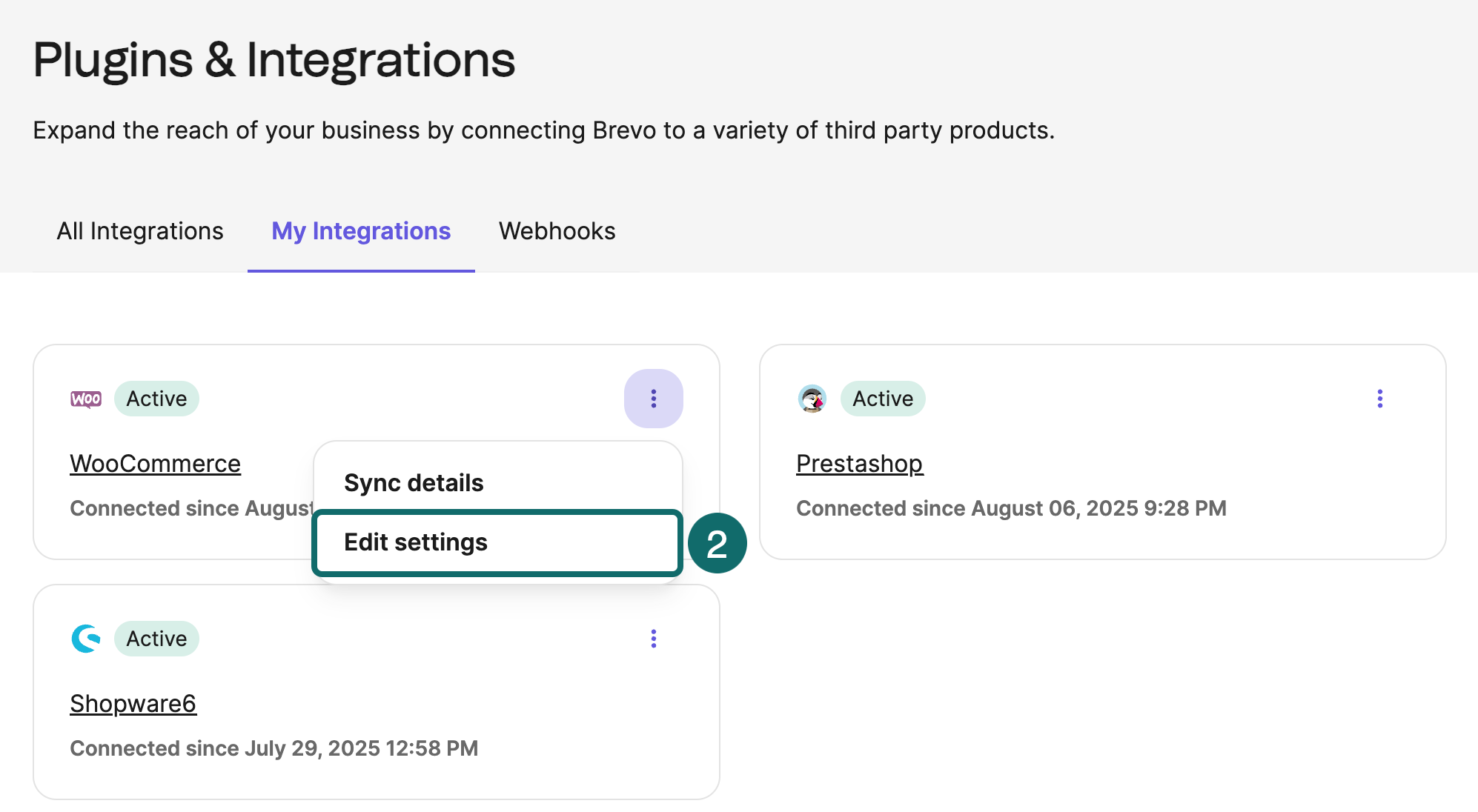Open the Prestashop card options menu

[x=1380, y=399]
